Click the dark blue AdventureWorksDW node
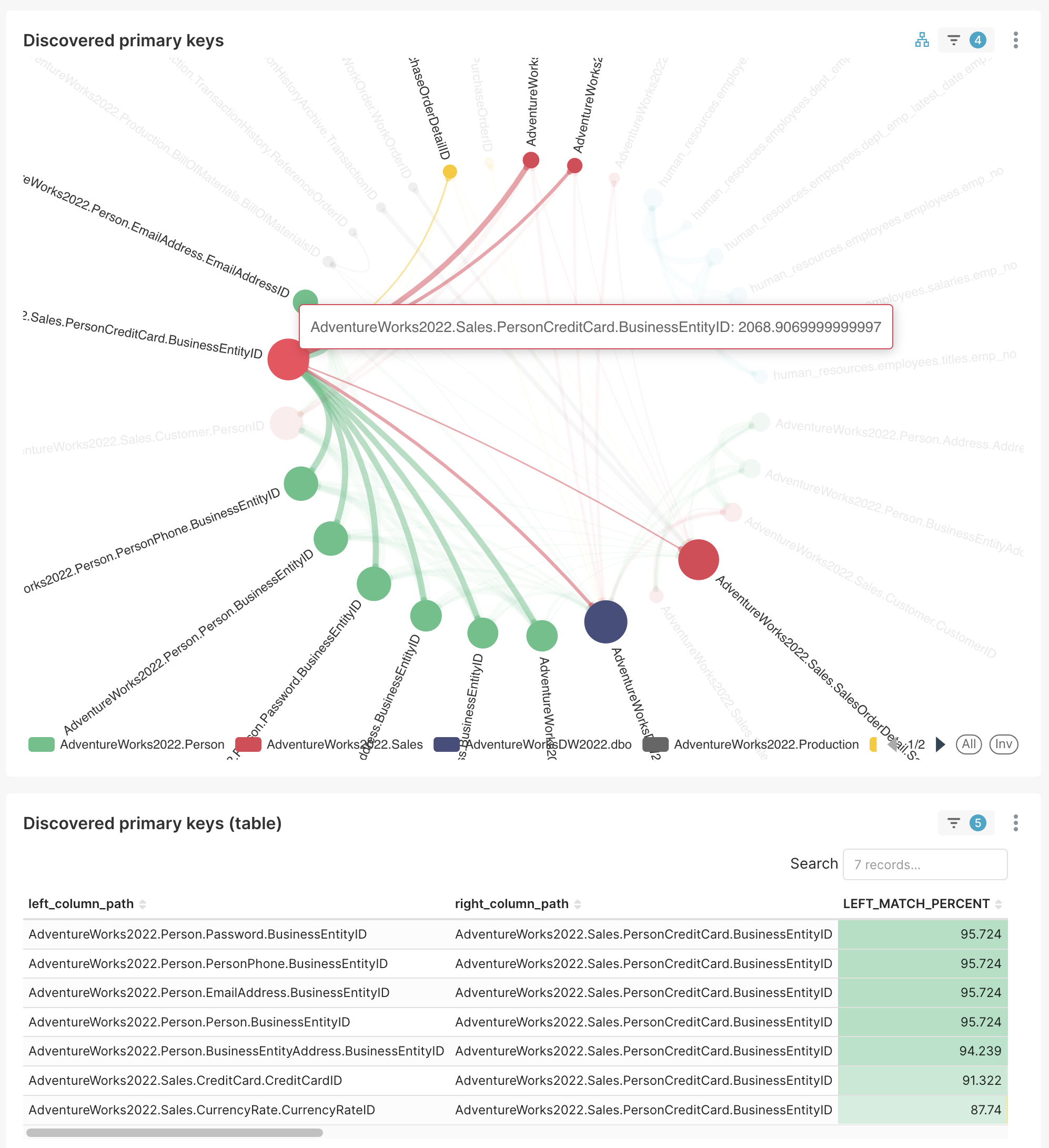 (x=606, y=622)
